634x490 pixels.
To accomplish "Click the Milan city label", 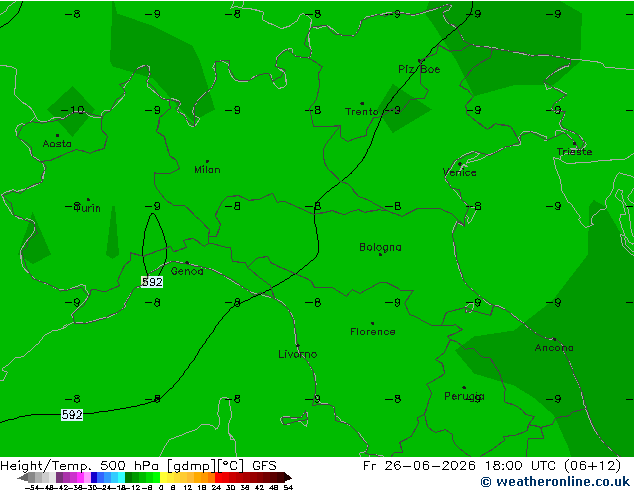I will [x=207, y=169].
